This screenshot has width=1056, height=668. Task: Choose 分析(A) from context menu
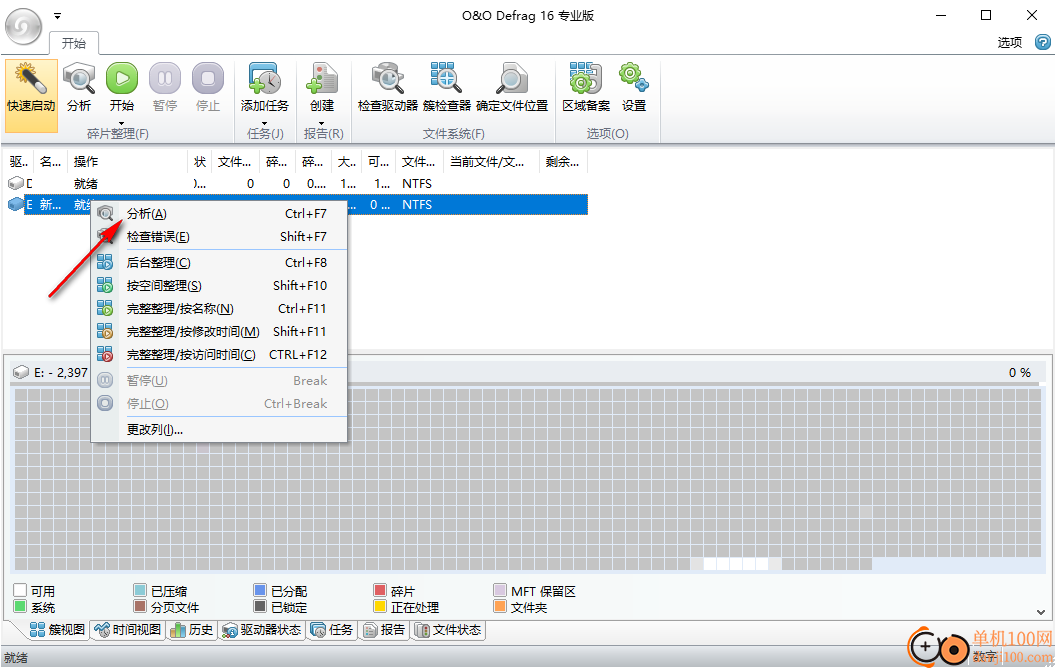tap(219, 213)
